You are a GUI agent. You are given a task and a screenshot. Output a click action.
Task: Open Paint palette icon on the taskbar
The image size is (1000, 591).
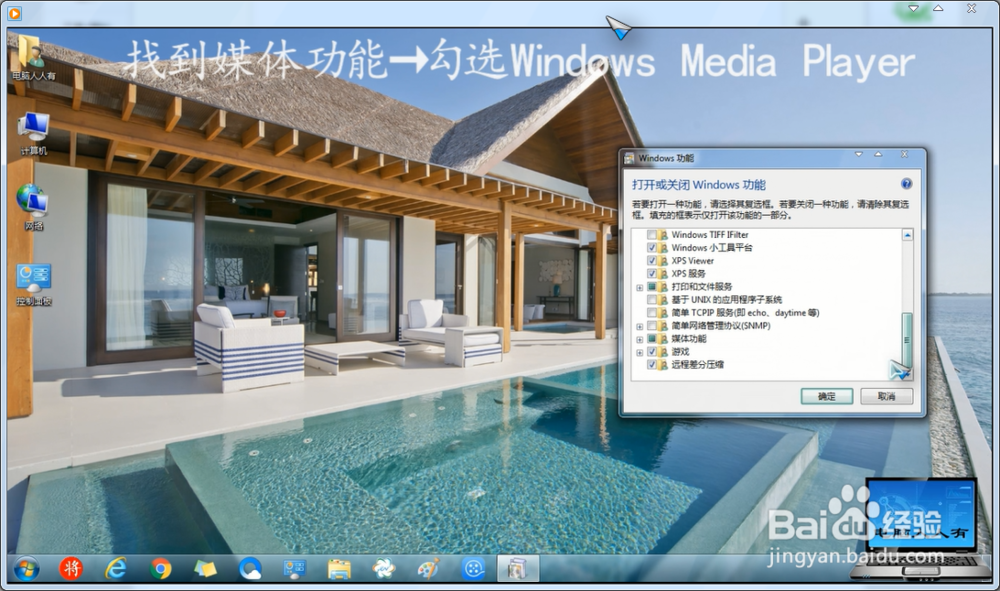(429, 568)
